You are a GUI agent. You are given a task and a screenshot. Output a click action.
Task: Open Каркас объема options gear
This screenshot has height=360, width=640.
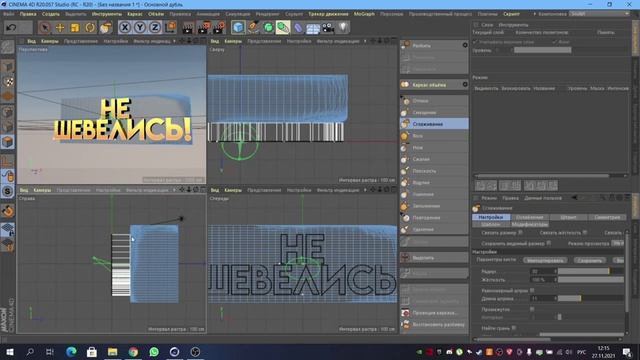[465, 84]
